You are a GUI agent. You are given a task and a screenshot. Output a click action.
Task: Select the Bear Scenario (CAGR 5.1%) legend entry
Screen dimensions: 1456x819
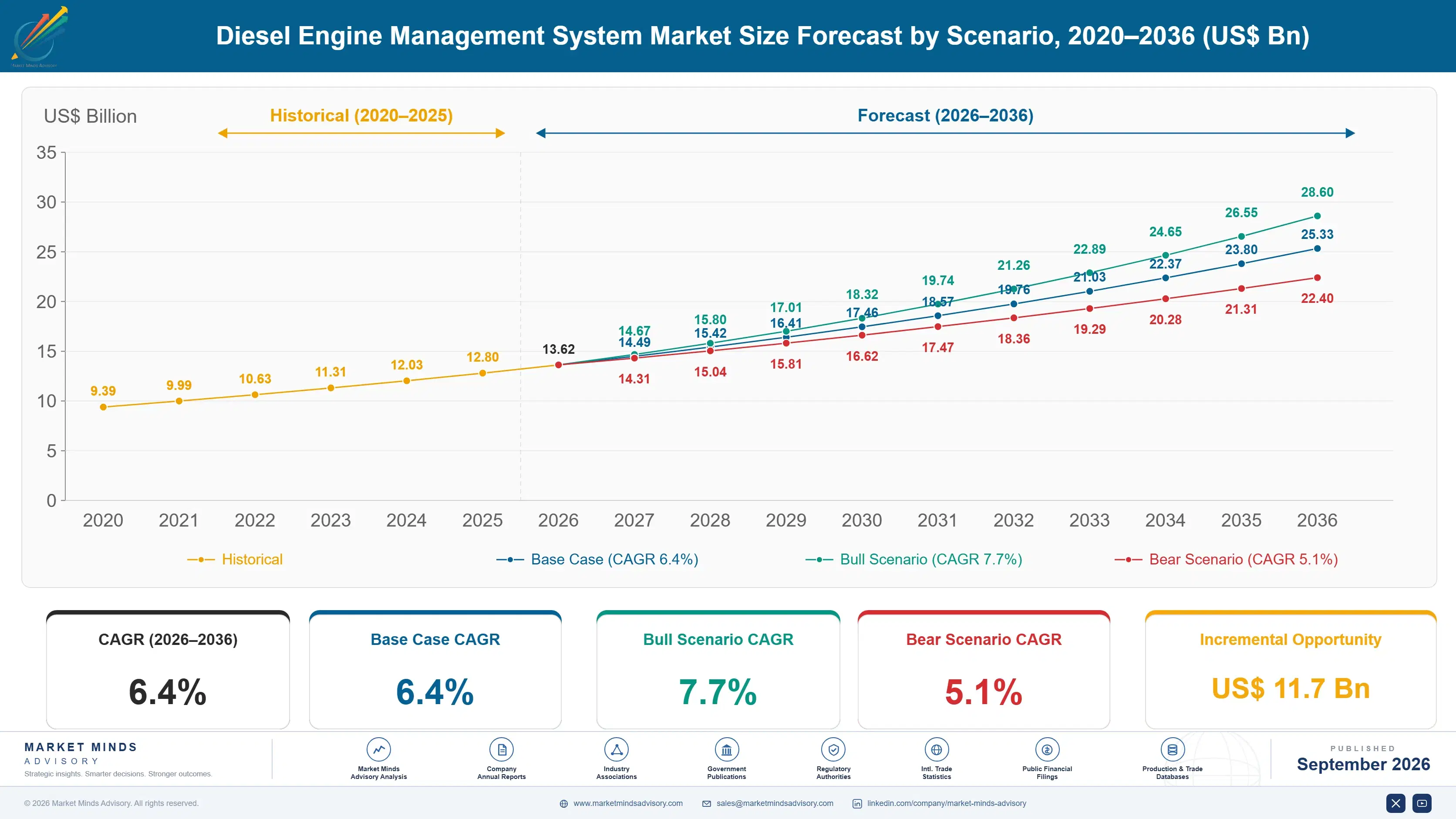click(1226, 559)
